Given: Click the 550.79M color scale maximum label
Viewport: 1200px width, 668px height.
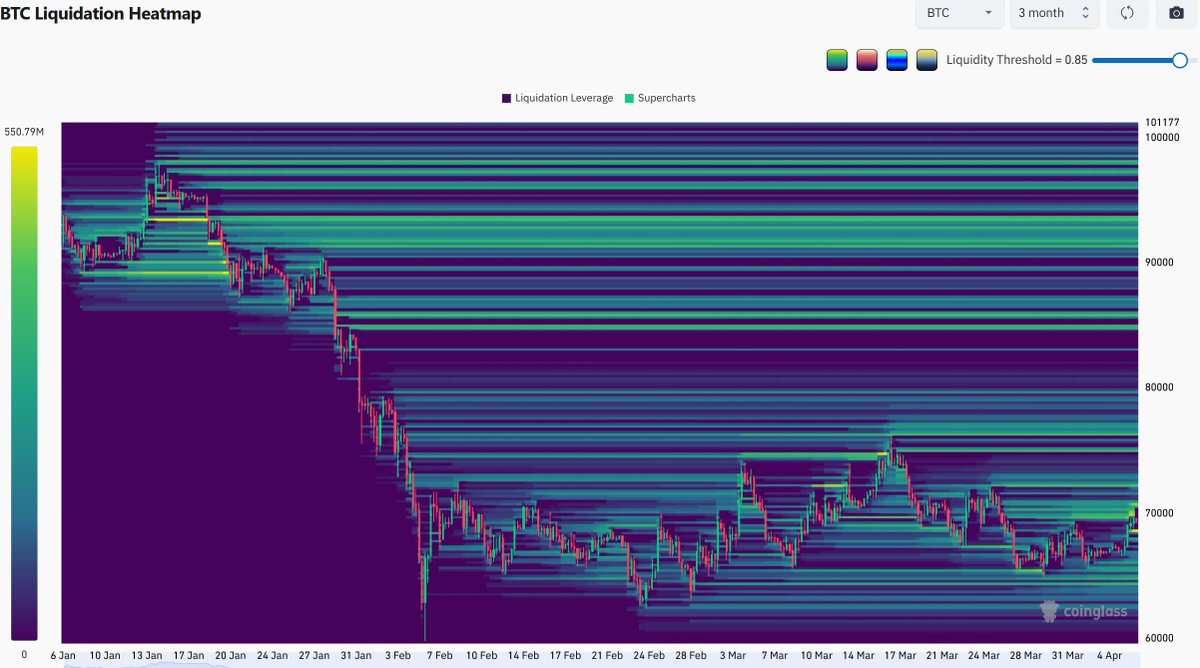Looking at the screenshot, I should point(24,132).
